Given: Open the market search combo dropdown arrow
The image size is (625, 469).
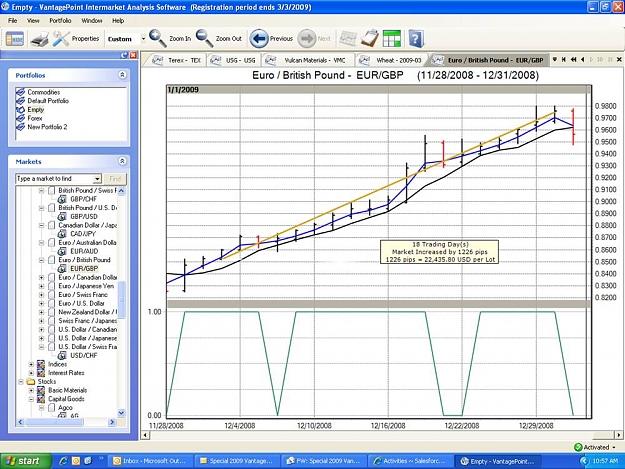Looking at the screenshot, I should pyautogui.click(x=97, y=179).
